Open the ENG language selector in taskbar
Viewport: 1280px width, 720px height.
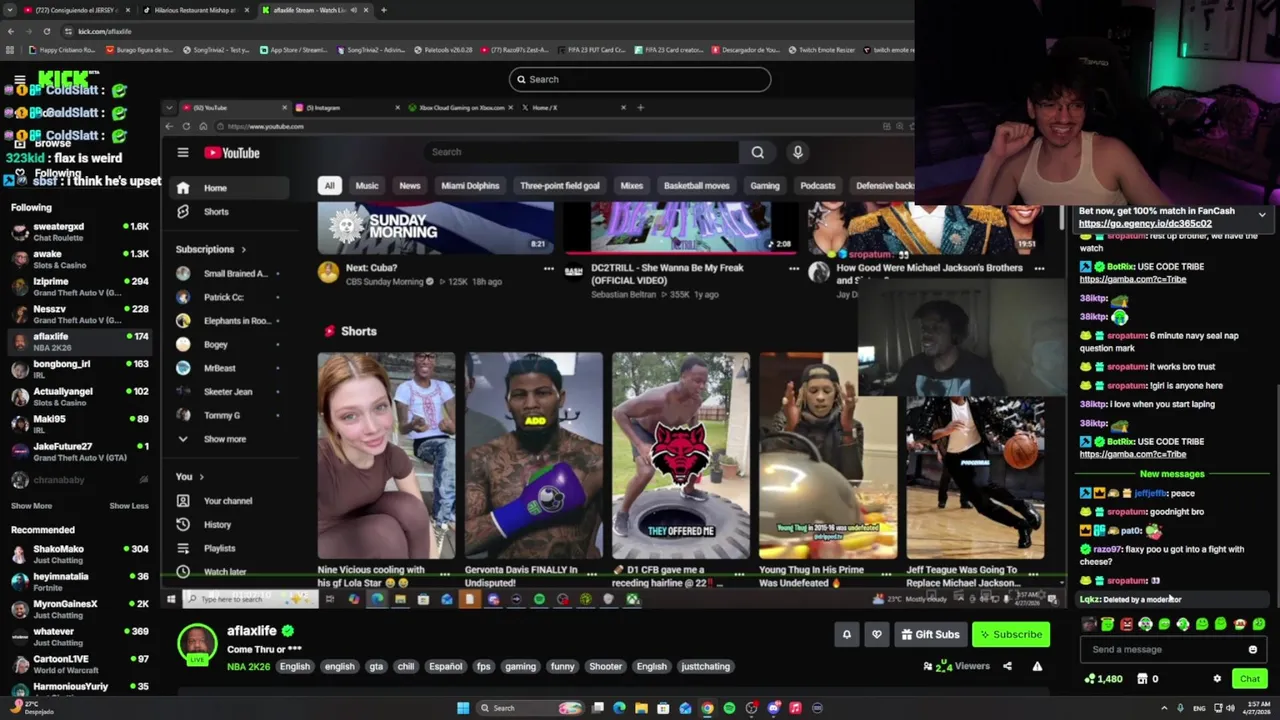pos(1199,708)
